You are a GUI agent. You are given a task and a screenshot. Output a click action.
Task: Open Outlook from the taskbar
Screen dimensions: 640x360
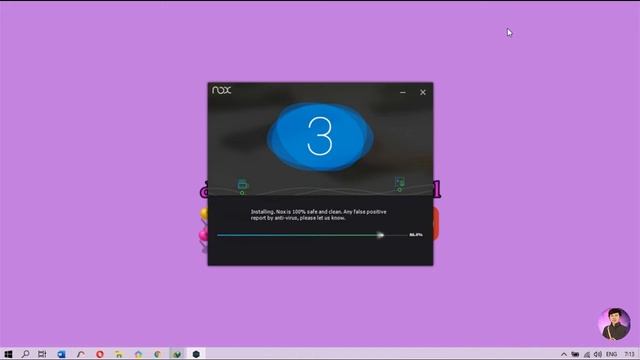pyautogui.click(x=61, y=354)
